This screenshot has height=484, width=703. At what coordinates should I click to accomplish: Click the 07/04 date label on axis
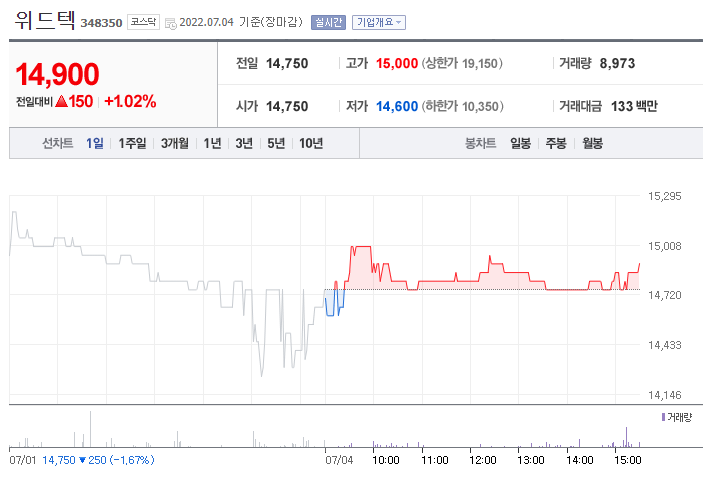pos(339,460)
